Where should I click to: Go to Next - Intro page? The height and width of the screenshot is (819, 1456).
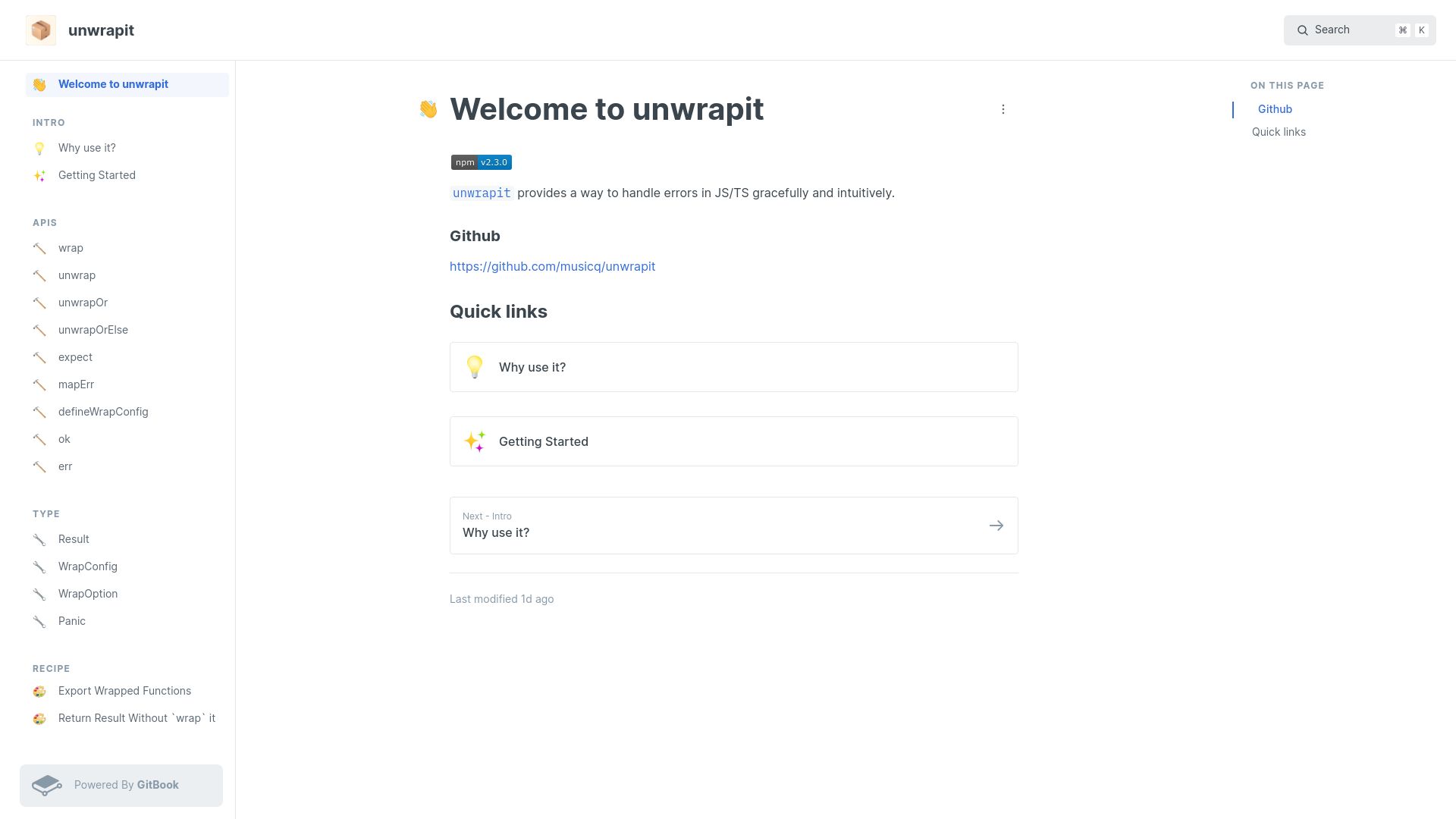[734, 526]
